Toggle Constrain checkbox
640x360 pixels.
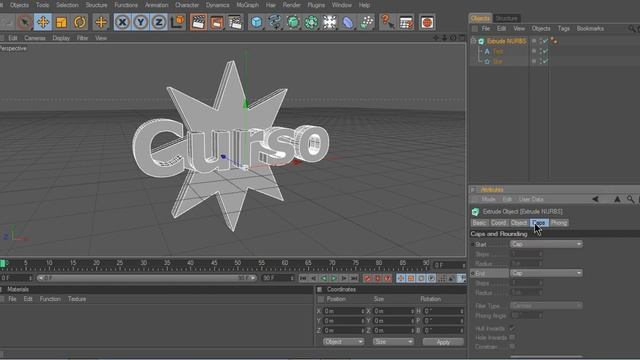click(x=512, y=347)
